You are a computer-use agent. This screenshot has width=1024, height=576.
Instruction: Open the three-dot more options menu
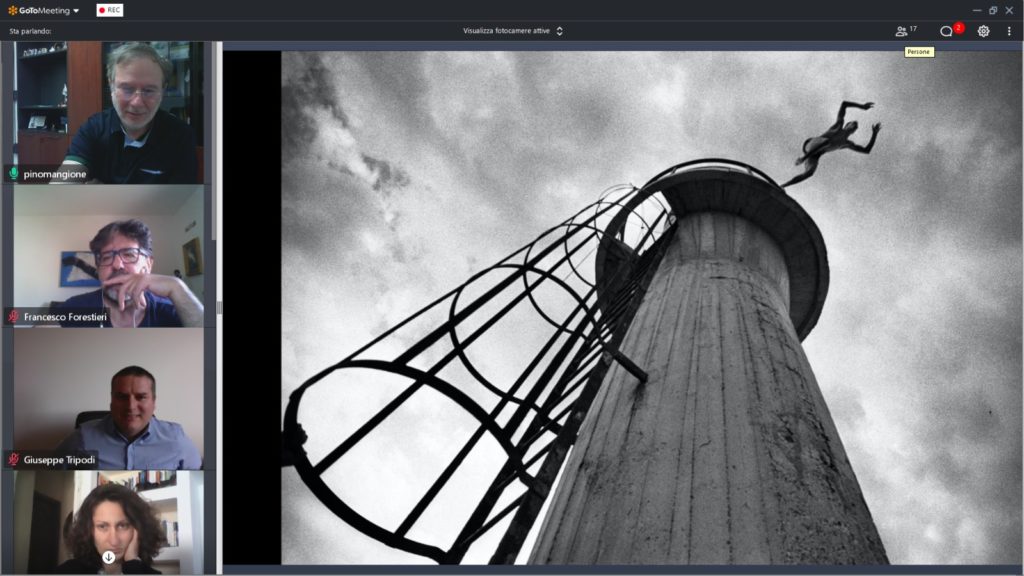point(1009,31)
